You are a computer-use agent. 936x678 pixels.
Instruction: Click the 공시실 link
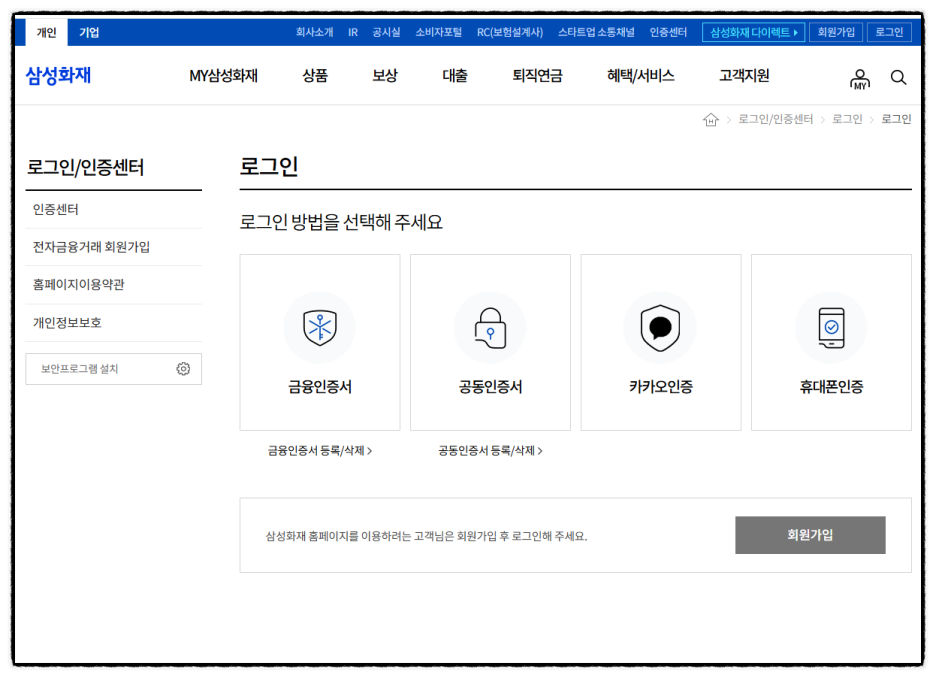(x=386, y=32)
